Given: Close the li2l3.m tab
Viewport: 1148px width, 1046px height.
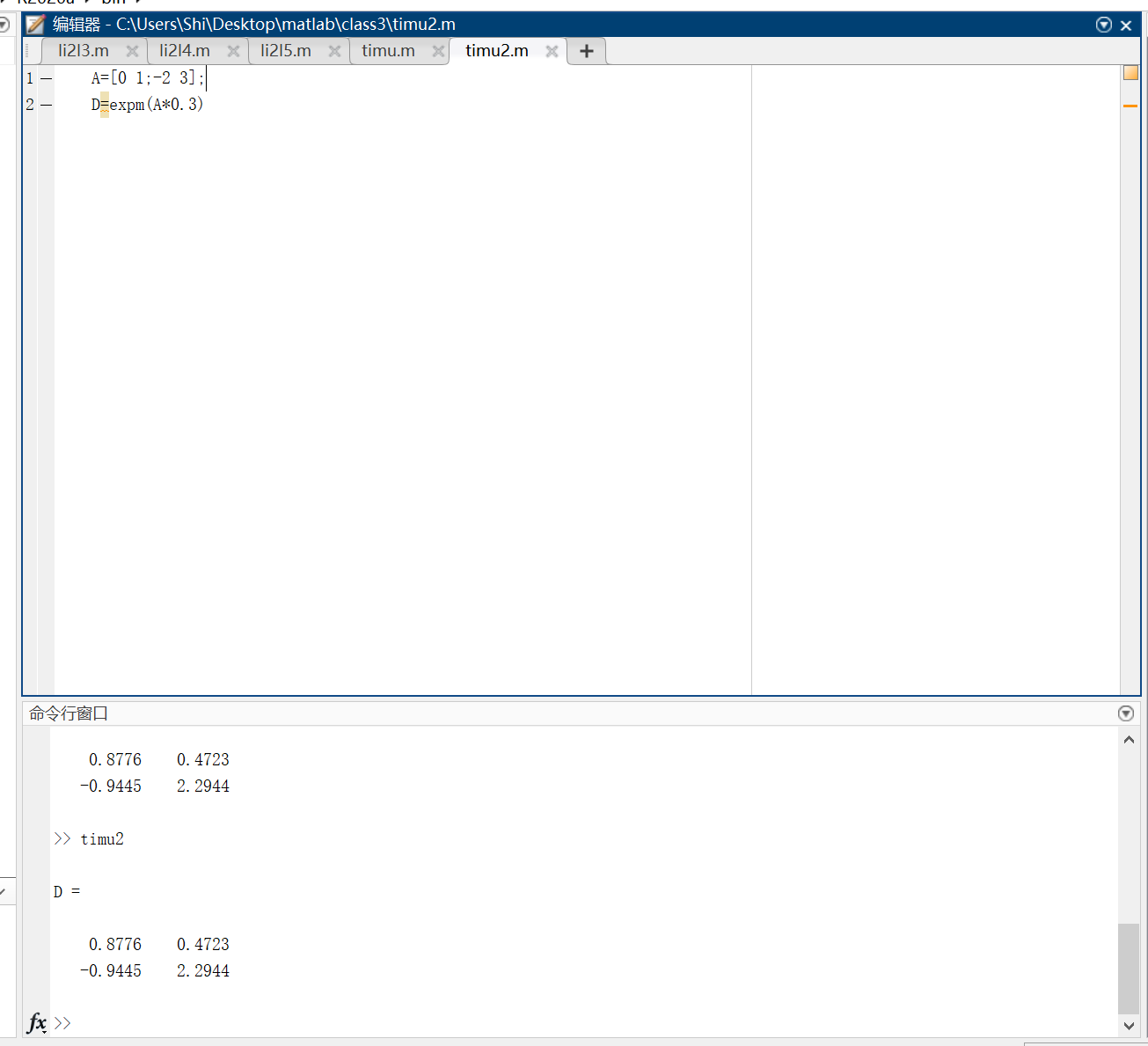Looking at the screenshot, I should click(132, 51).
